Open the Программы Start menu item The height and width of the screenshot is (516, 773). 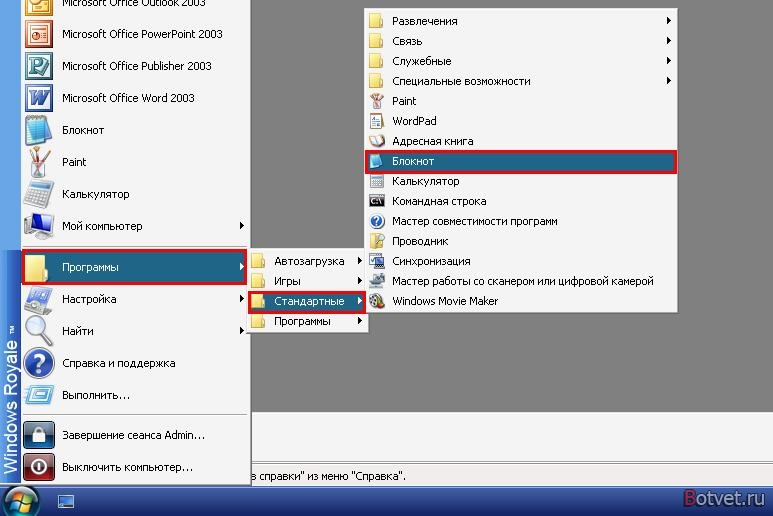click(x=134, y=267)
